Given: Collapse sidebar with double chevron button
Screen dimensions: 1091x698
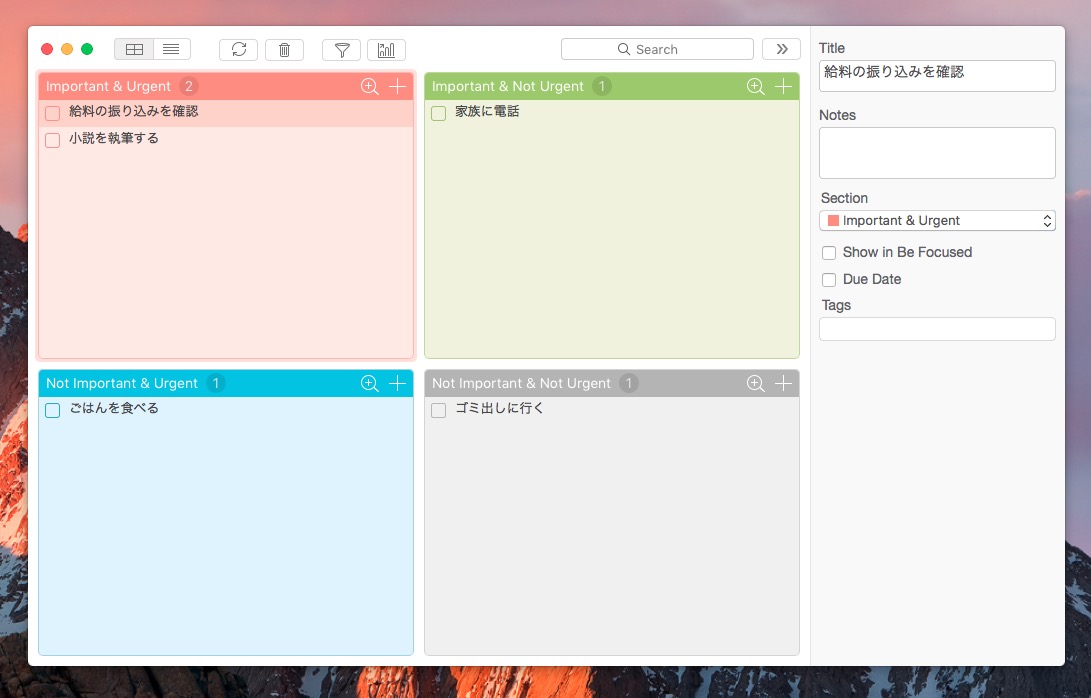Looking at the screenshot, I should tap(781, 49).
